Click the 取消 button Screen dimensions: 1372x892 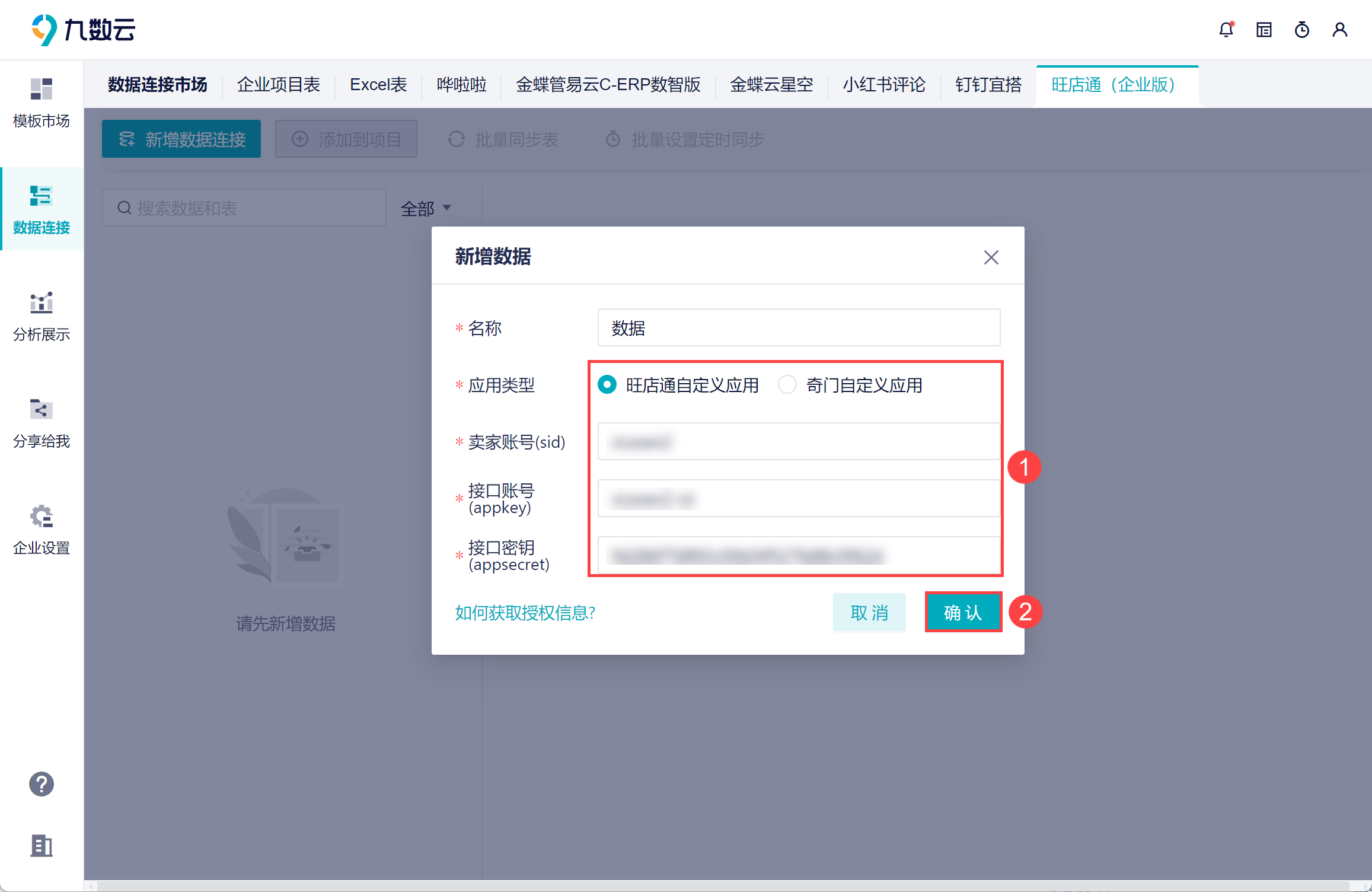pos(869,612)
